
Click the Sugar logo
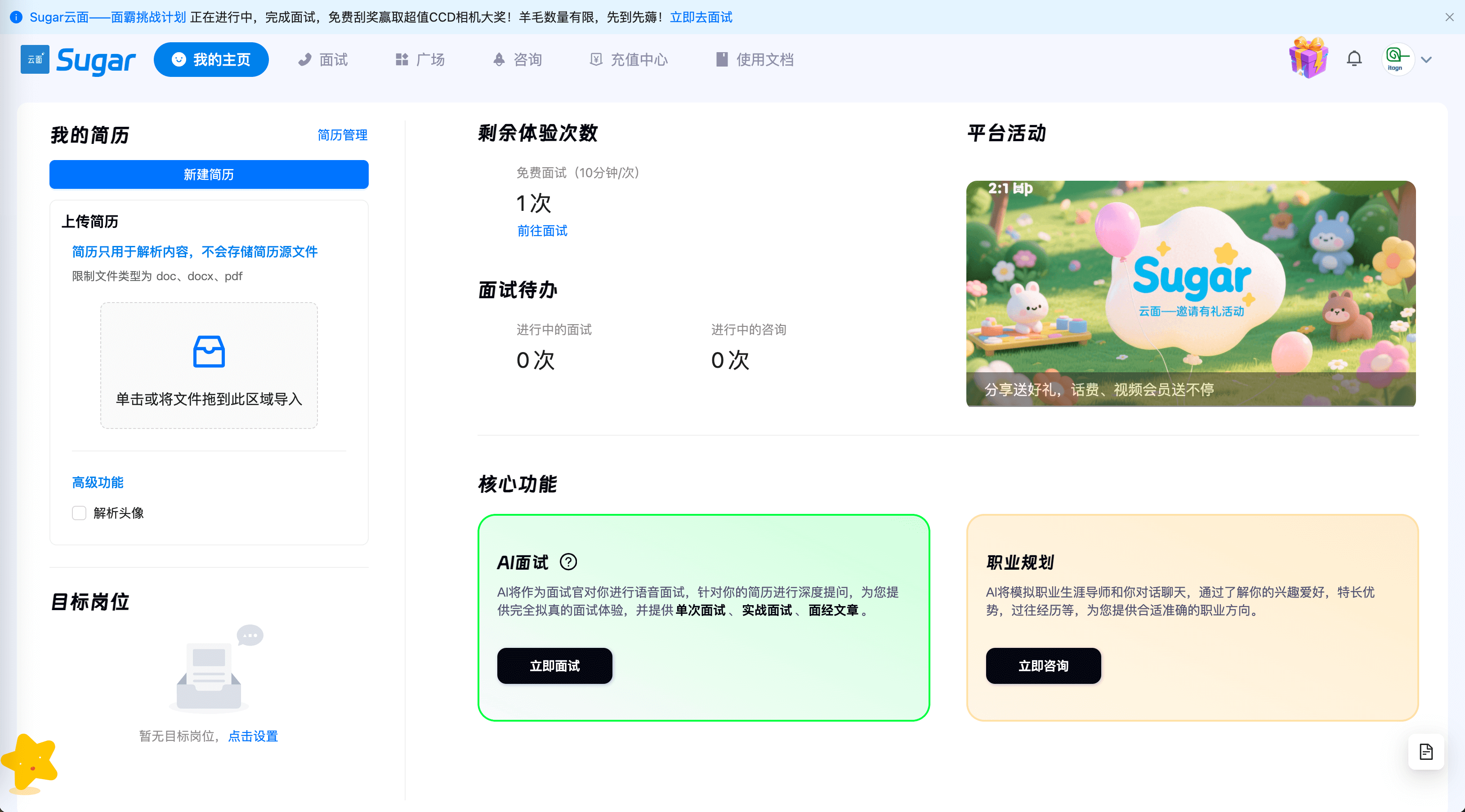(x=78, y=60)
